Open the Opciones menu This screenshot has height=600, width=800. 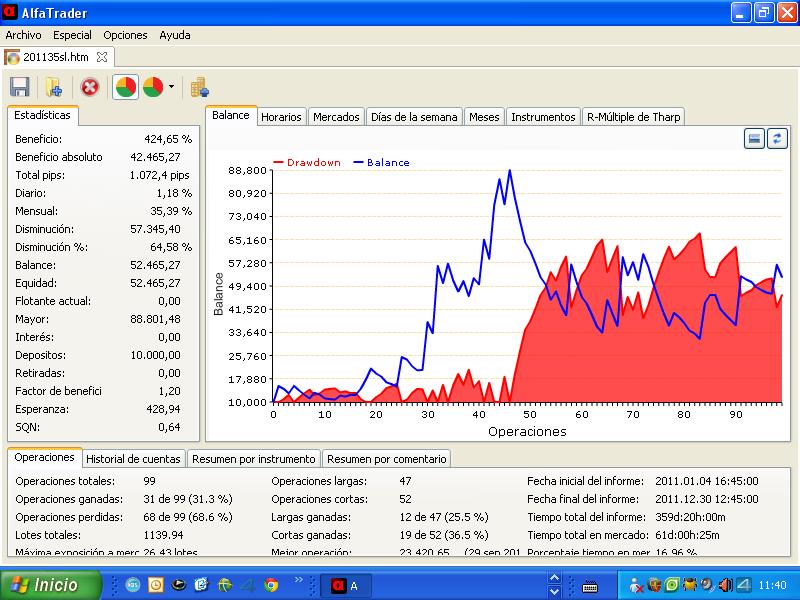coord(125,35)
